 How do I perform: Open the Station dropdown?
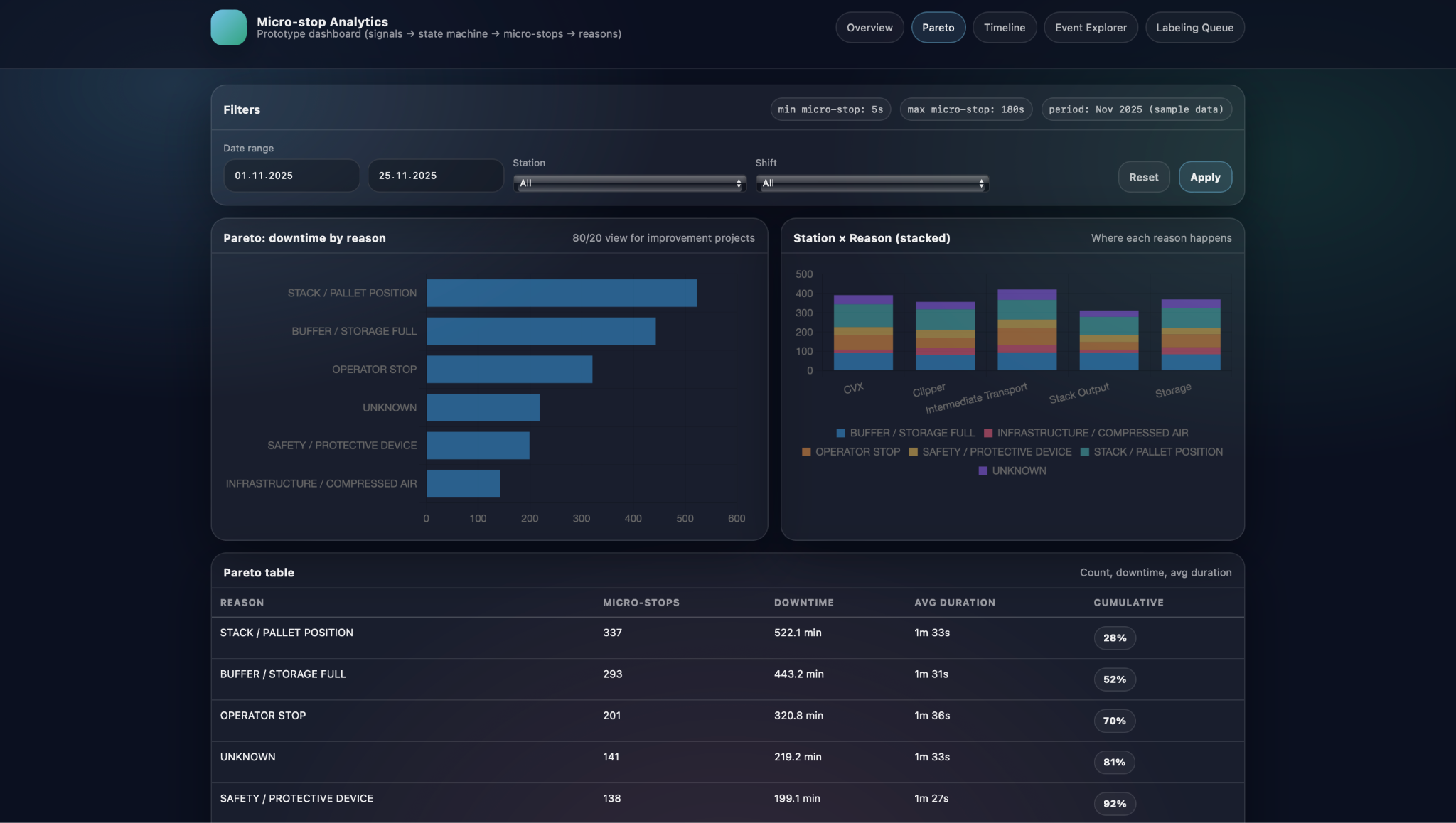(x=628, y=183)
